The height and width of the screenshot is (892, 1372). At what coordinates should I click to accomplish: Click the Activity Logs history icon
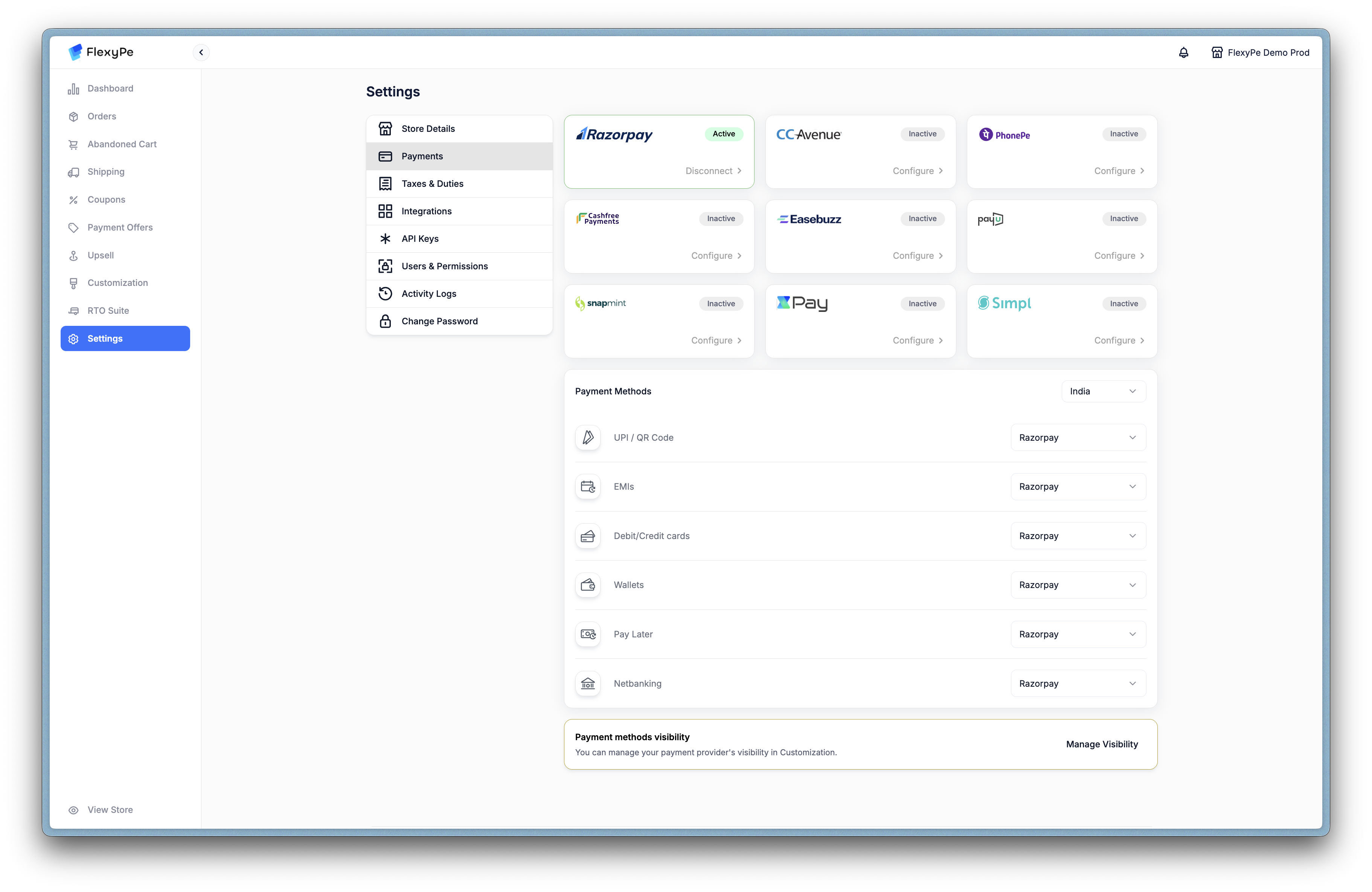click(x=385, y=293)
